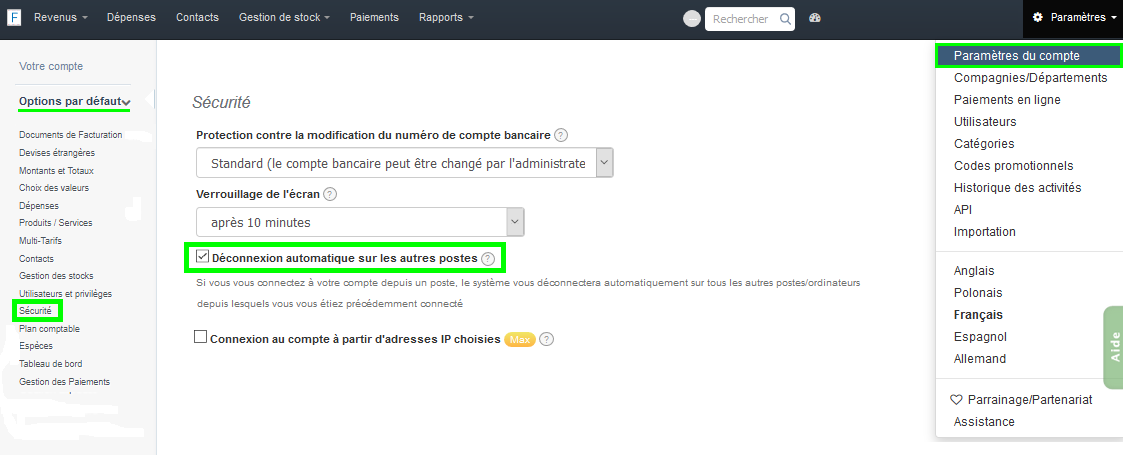1123x460 pixels.
Task: Open Gestion des stocks settings
Action: [x=56, y=276]
